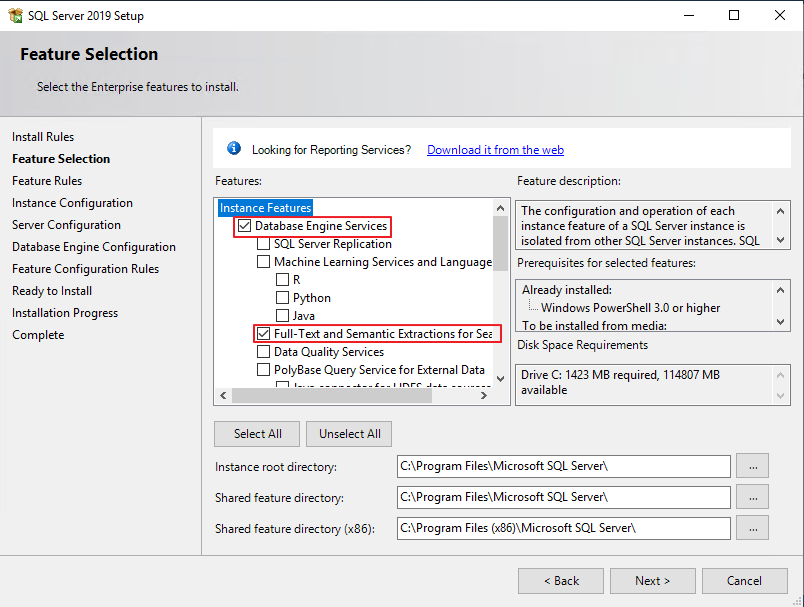The height and width of the screenshot is (607, 804).
Task: Tick Machine Learning Services and Language checkbox
Action: [264, 261]
